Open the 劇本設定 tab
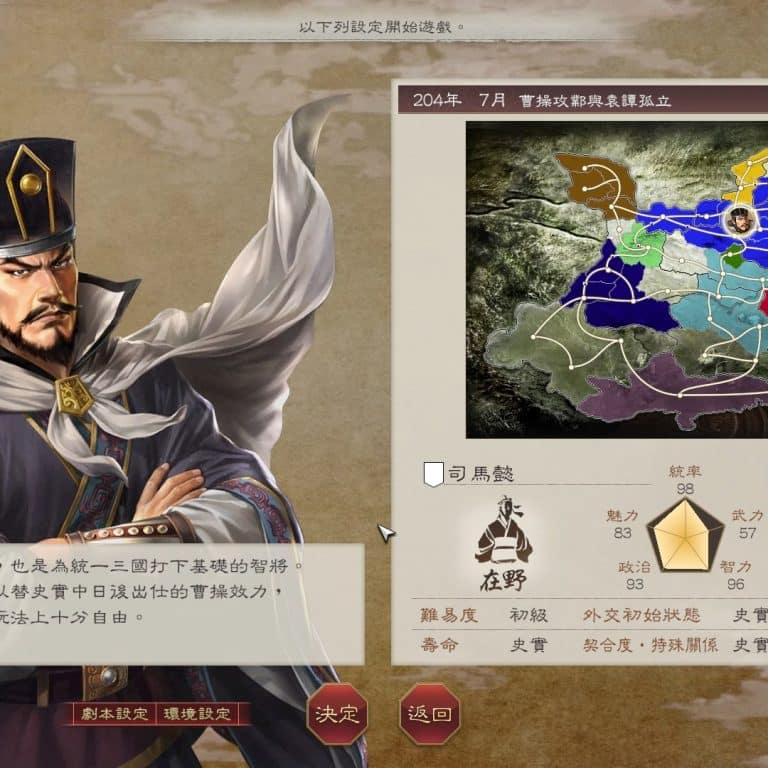Viewport: 768px width, 768px height. tap(114, 714)
